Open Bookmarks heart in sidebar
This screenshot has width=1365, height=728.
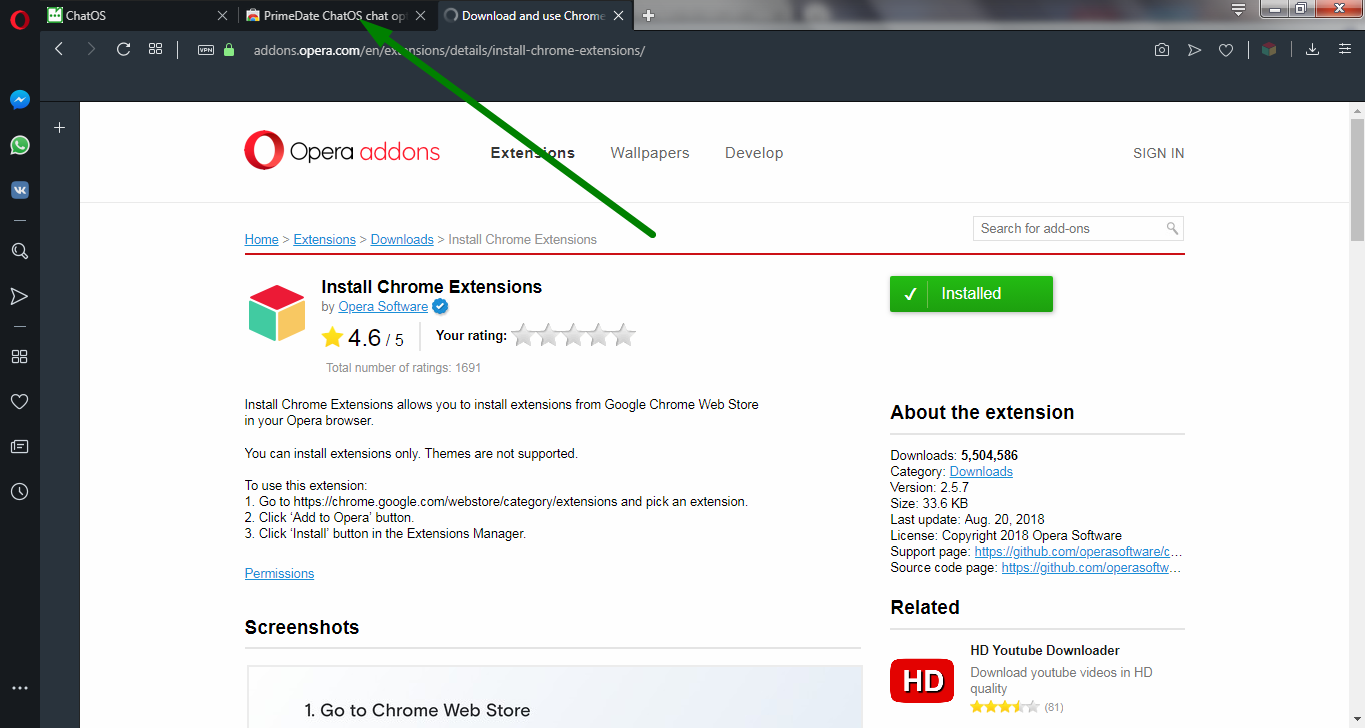point(20,402)
